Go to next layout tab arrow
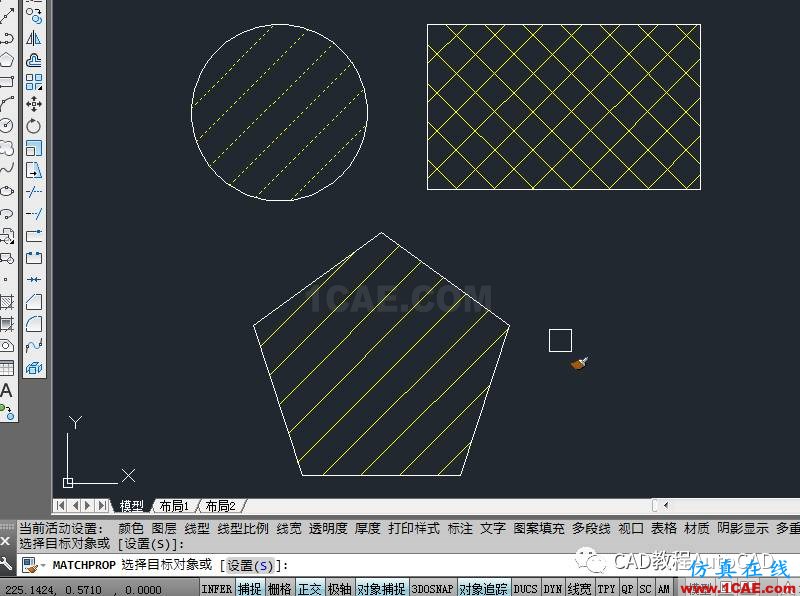 88,505
